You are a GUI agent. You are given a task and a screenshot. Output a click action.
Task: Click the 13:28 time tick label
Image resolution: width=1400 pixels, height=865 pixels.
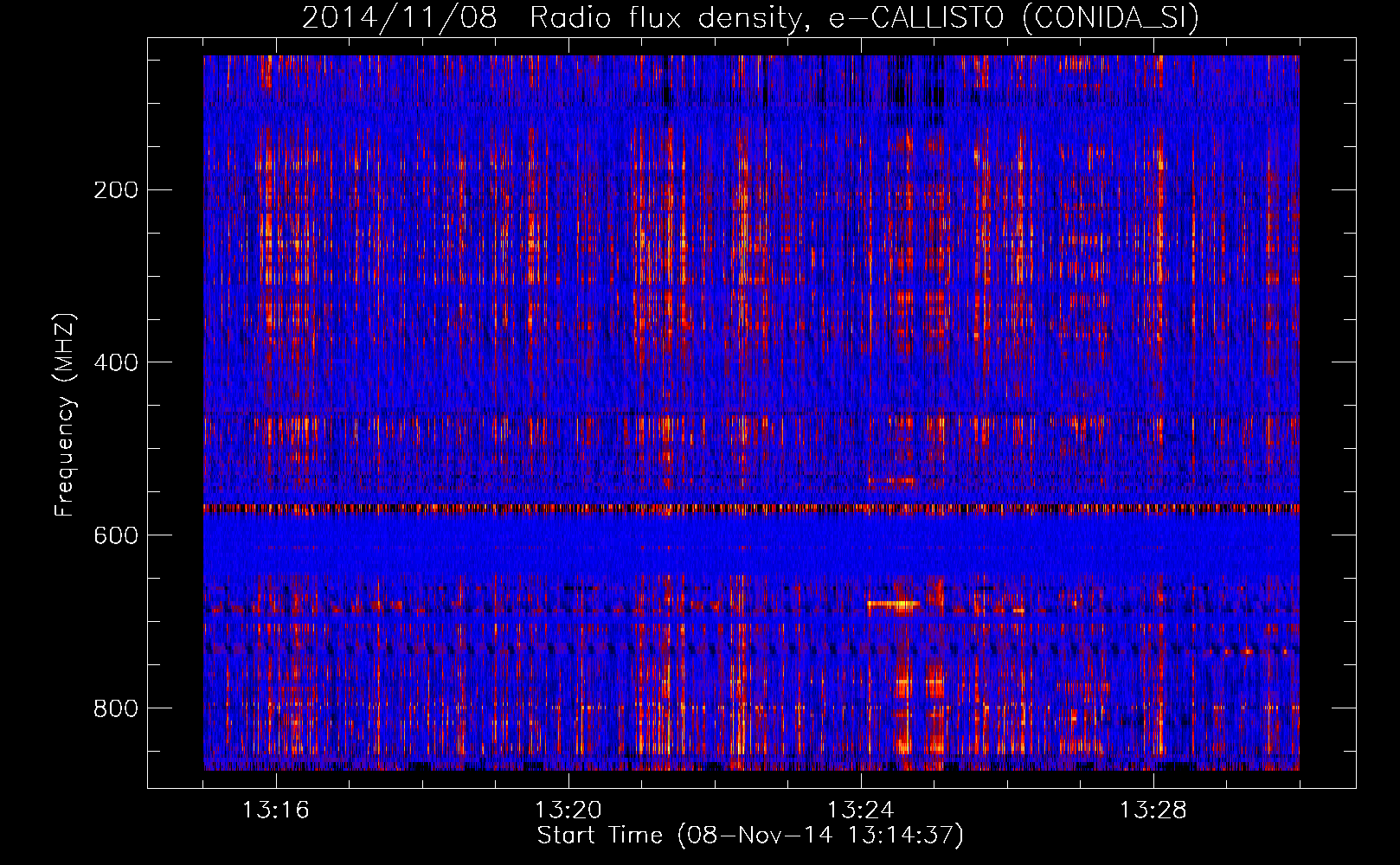1153,811
